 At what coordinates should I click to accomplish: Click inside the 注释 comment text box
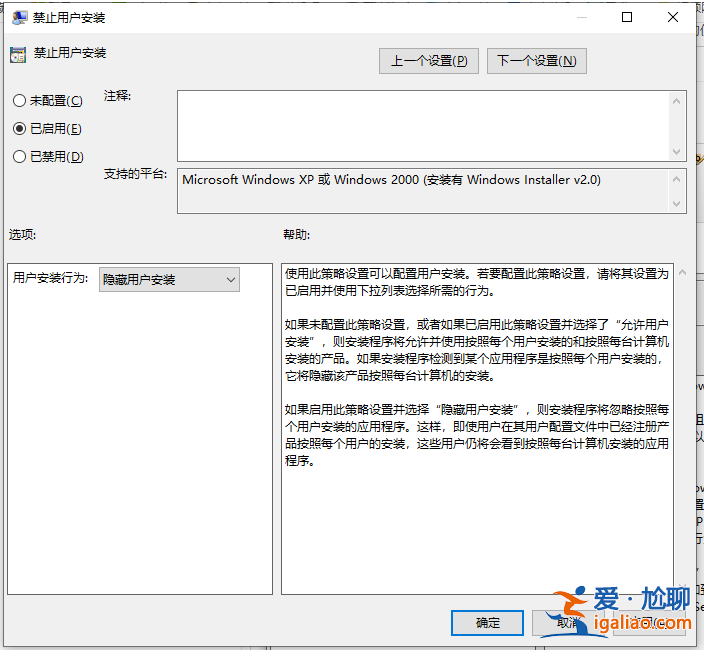422,126
